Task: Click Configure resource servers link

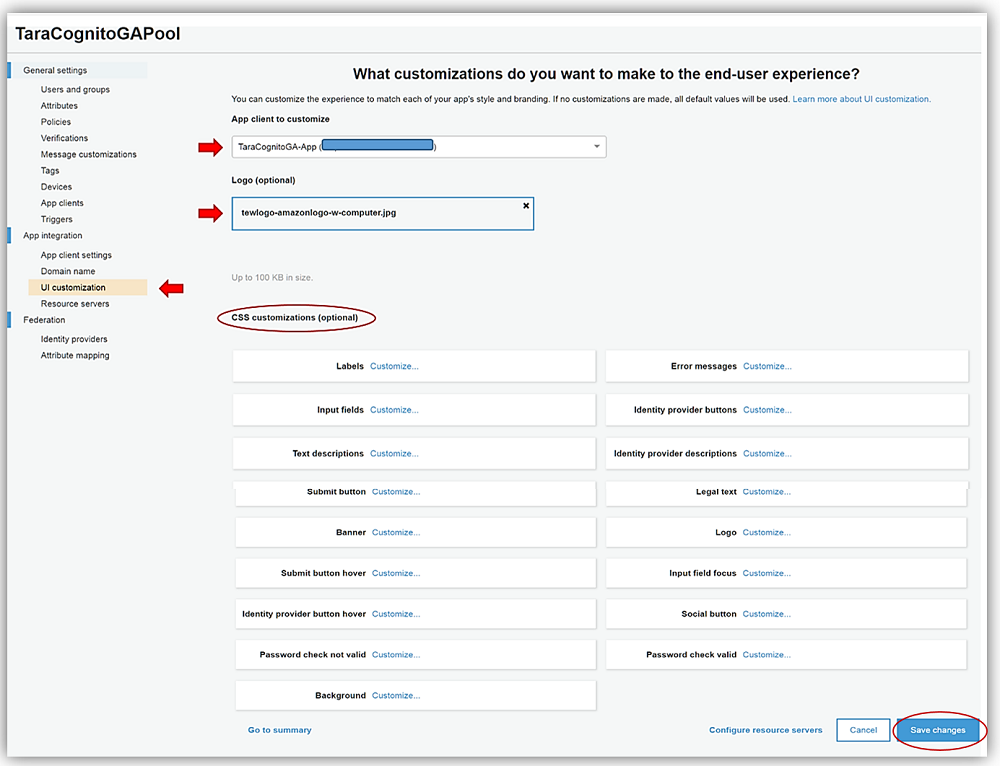Action: coord(765,731)
